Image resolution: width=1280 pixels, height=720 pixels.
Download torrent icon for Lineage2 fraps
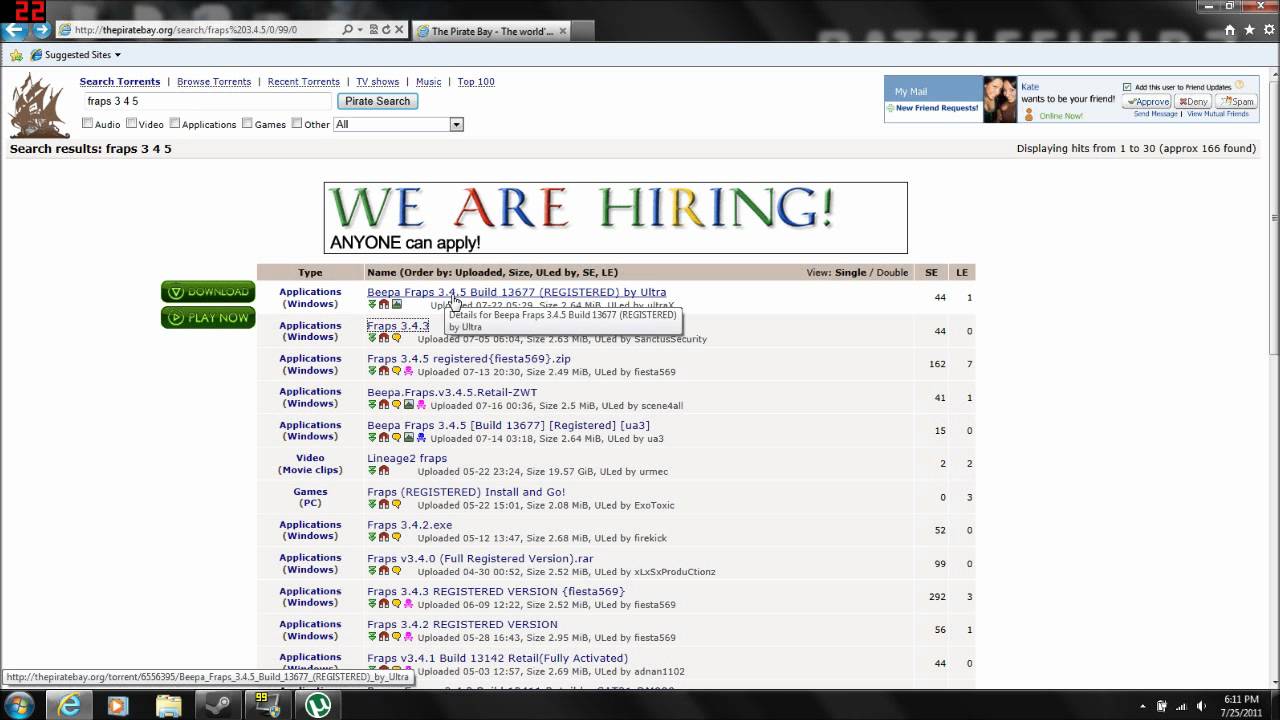372,471
